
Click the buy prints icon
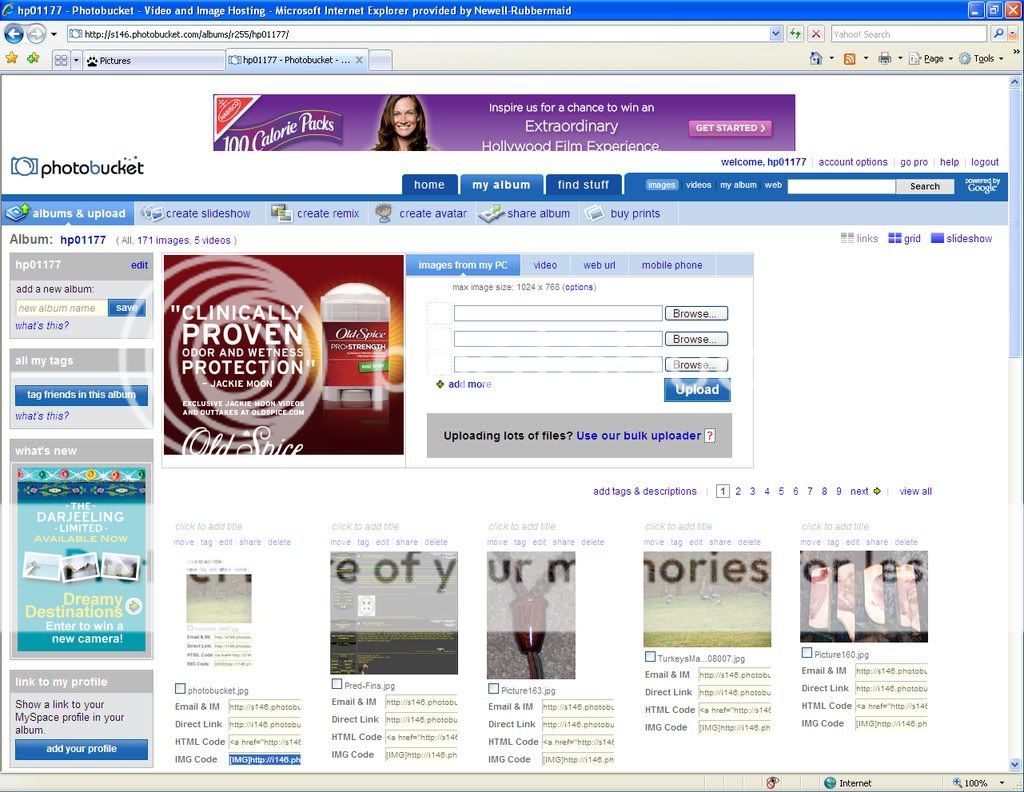pyautogui.click(x=594, y=213)
